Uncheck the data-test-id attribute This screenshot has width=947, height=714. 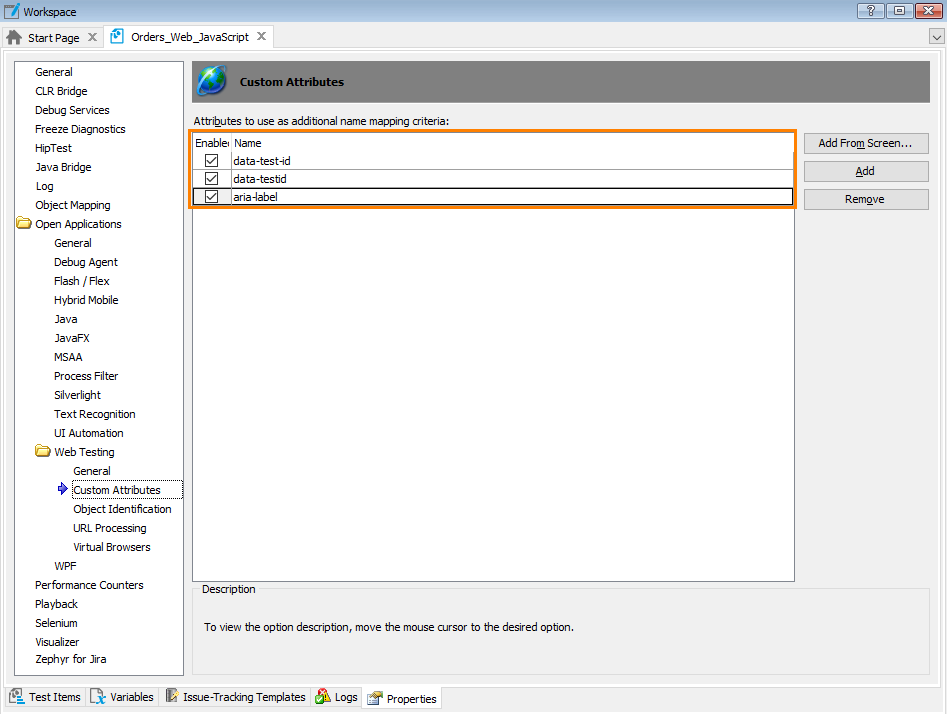211,160
